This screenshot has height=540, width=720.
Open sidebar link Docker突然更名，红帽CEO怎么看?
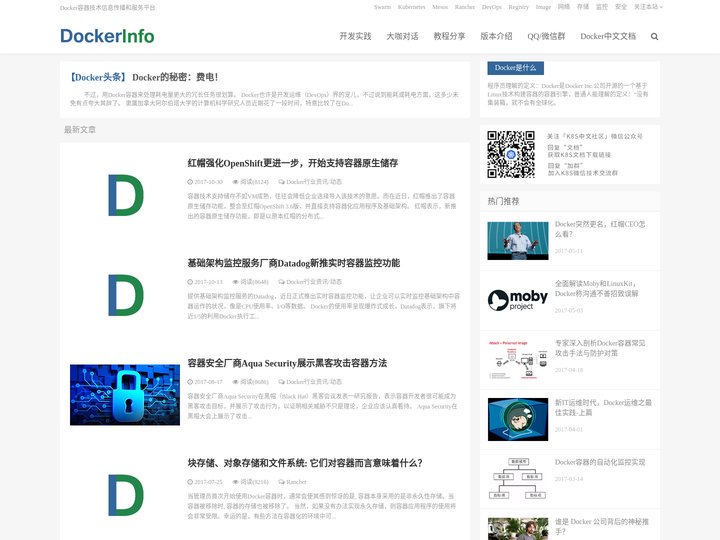[600, 229]
